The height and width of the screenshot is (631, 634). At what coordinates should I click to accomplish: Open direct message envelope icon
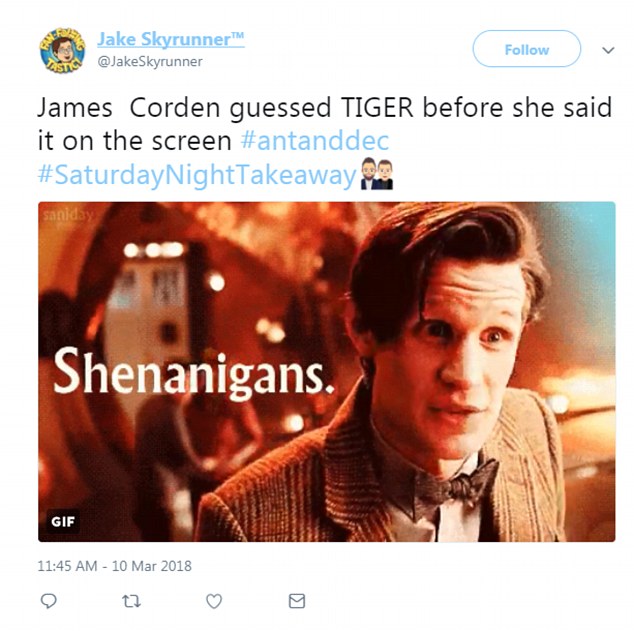click(297, 601)
